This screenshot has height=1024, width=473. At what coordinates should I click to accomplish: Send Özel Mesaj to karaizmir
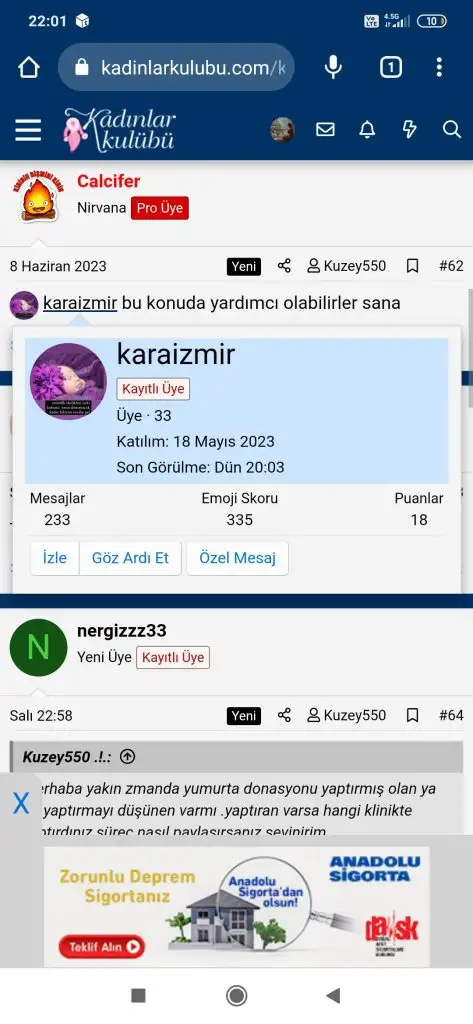pyautogui.click(x=237, y=558)
